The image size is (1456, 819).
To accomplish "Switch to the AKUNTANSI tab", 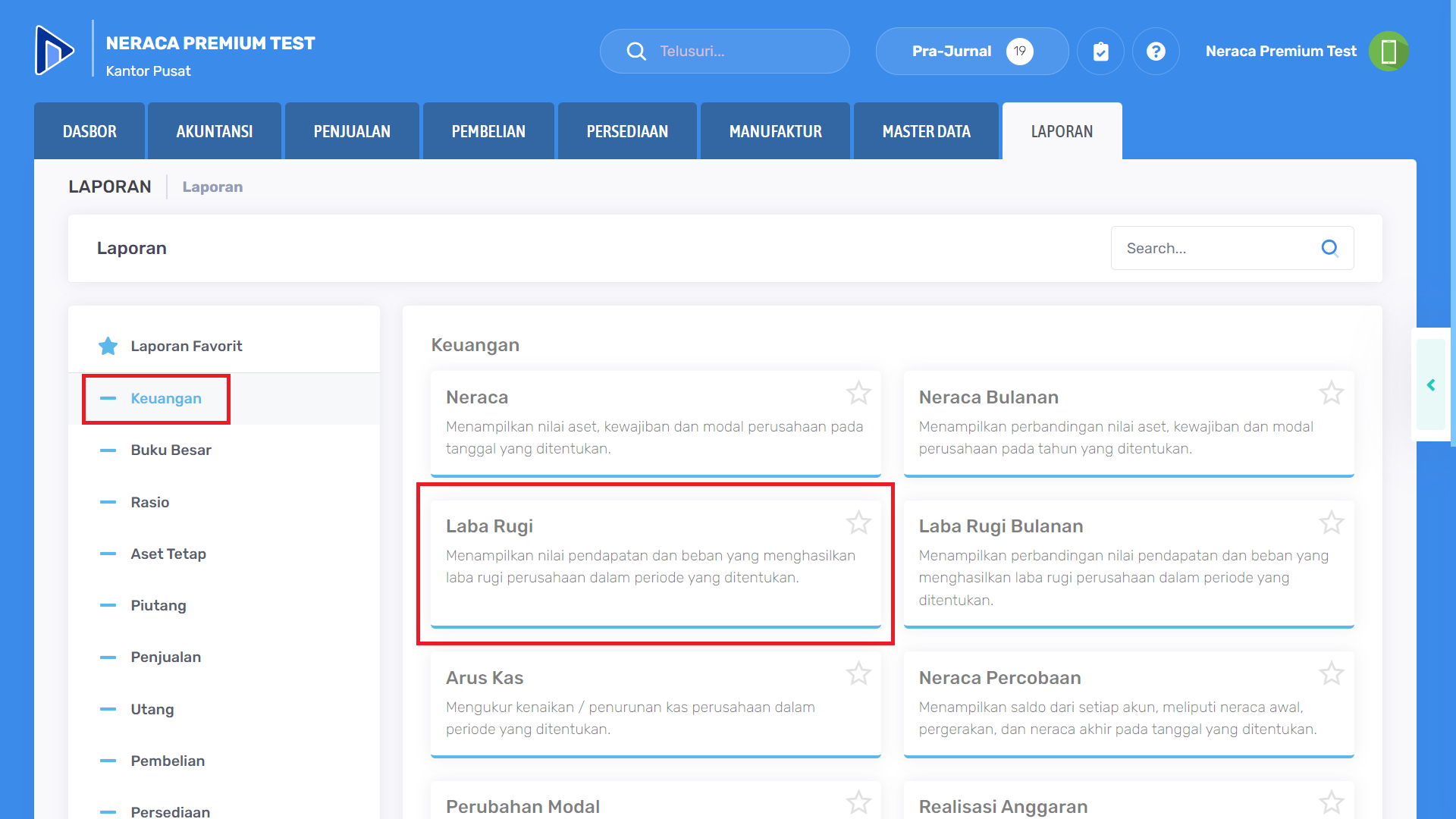I will tap(215, 132).
